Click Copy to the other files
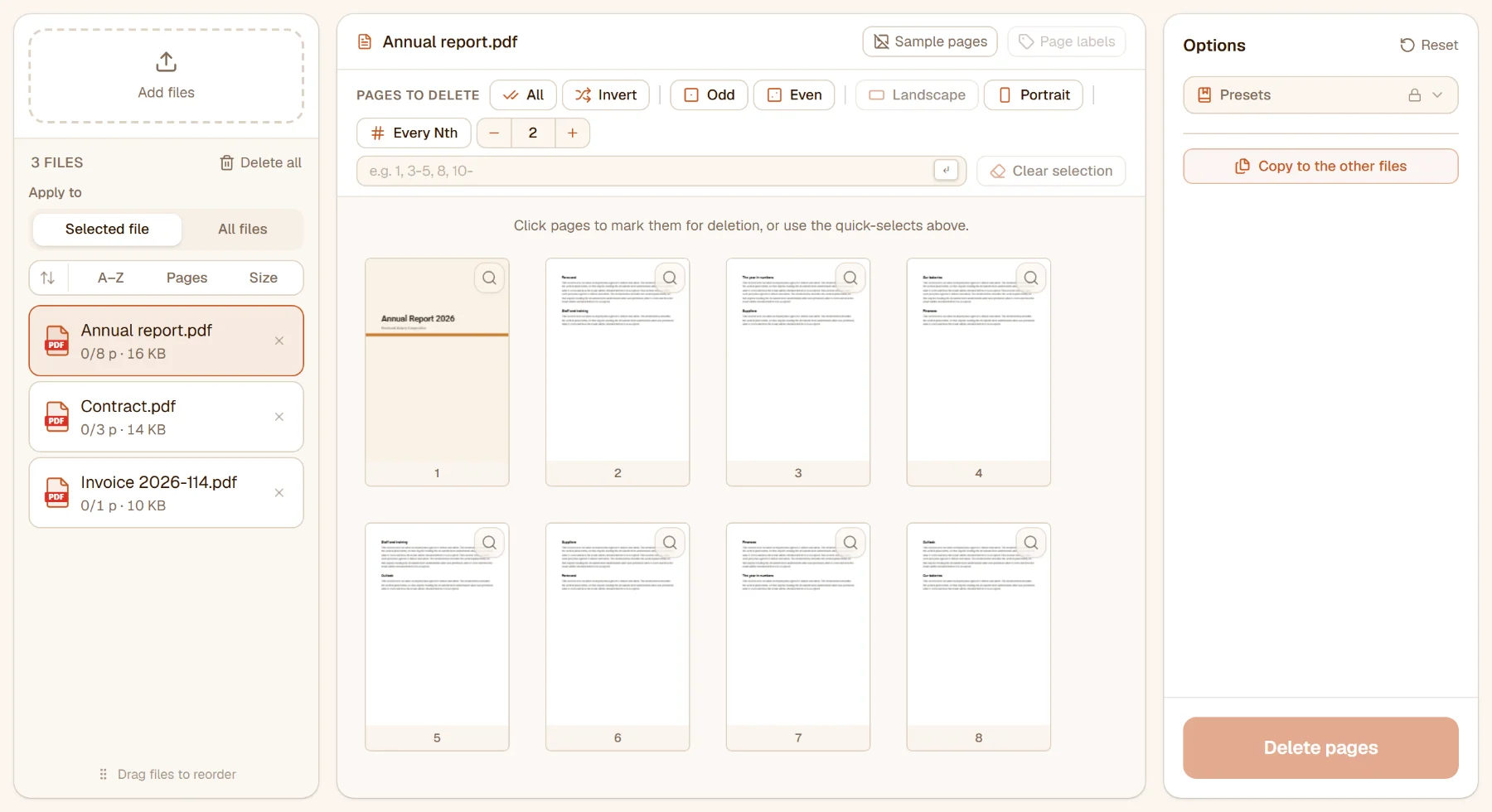1492x812 pixels. (x=1320, y=167)
